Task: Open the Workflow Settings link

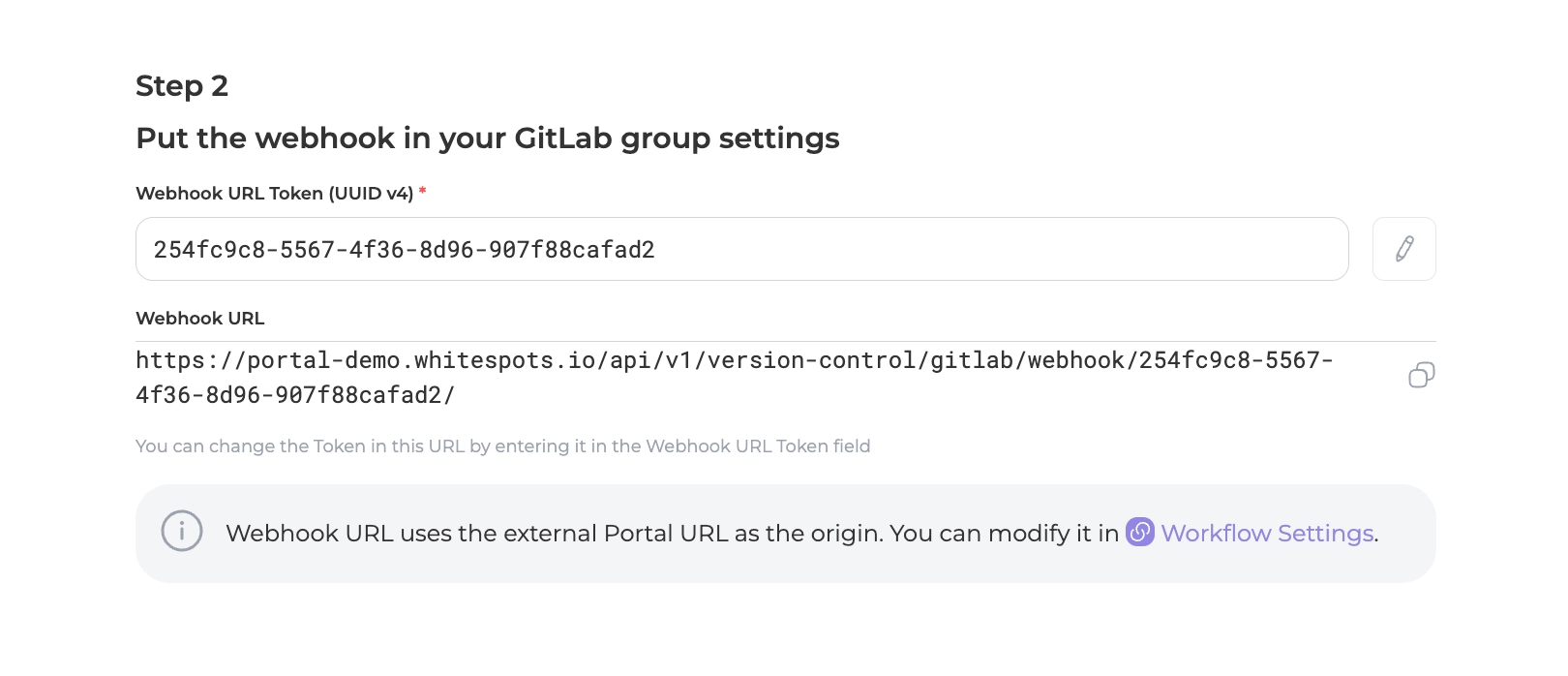Action: point(1267,534)
